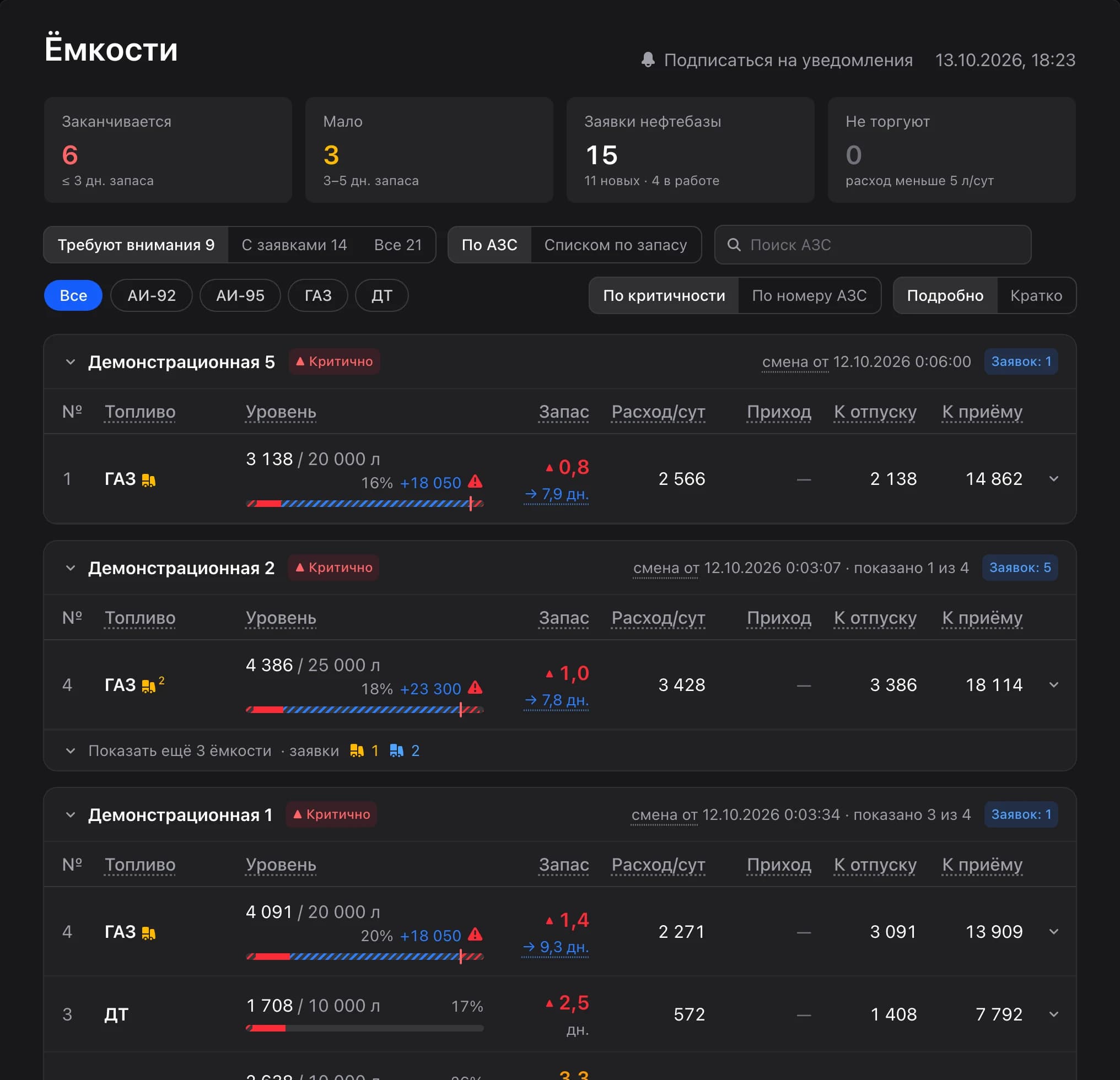The width and height of the screenshot is (1120, 1080).
Task: Click the notification bell icon
Action: tap(648, 60)
